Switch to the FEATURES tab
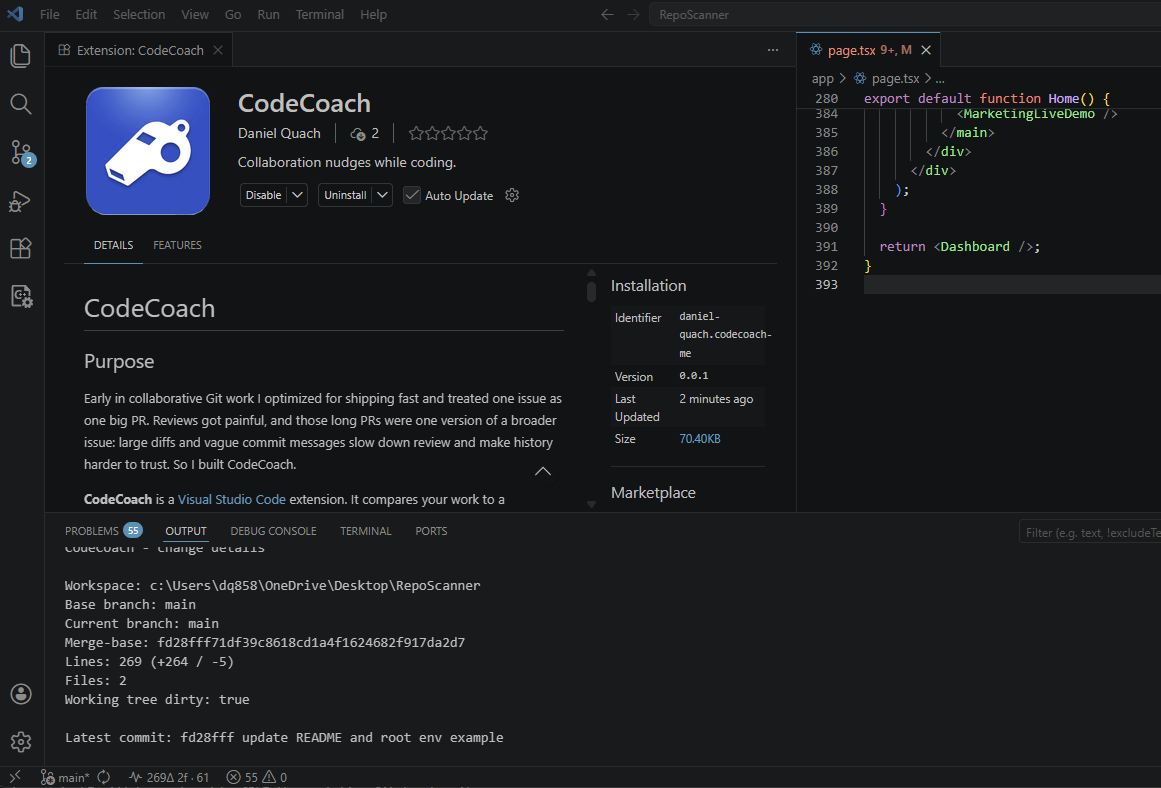This screenshot has width=1161, height=788. click(x=177, y=245)
